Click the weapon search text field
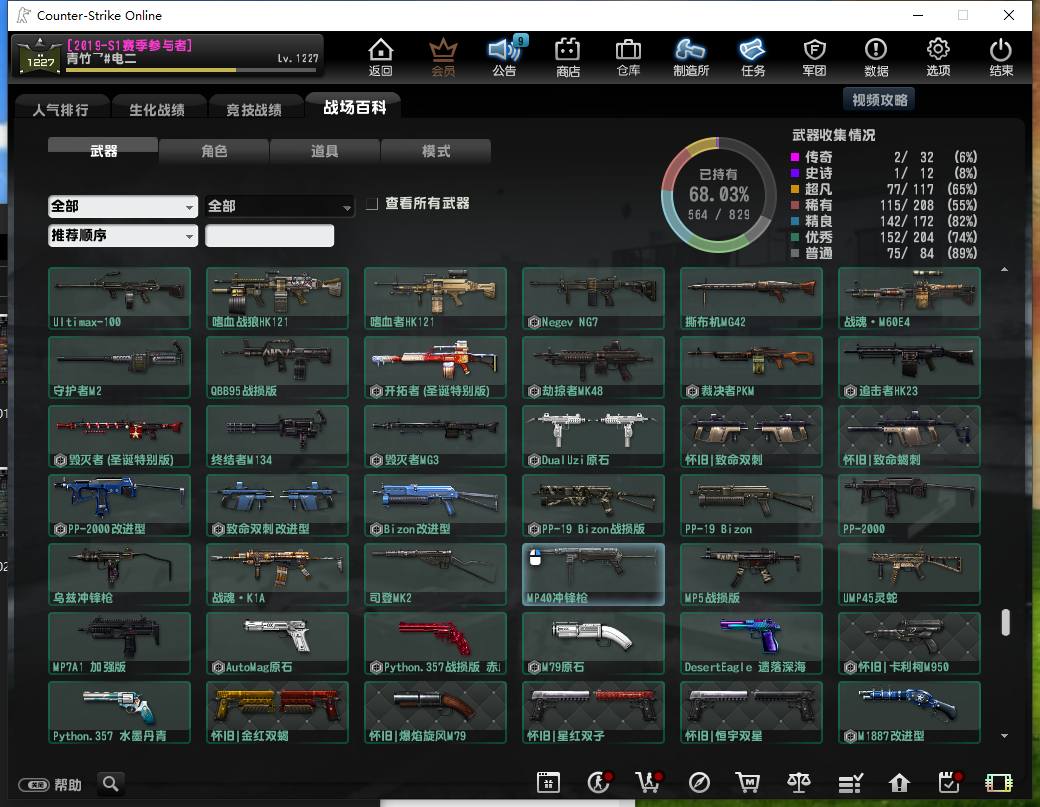1040x807 pixels. (269, 235)
